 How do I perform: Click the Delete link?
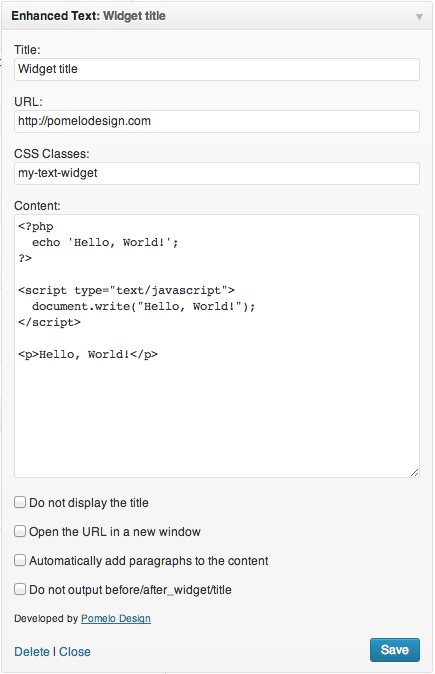(x=32, y=652)
